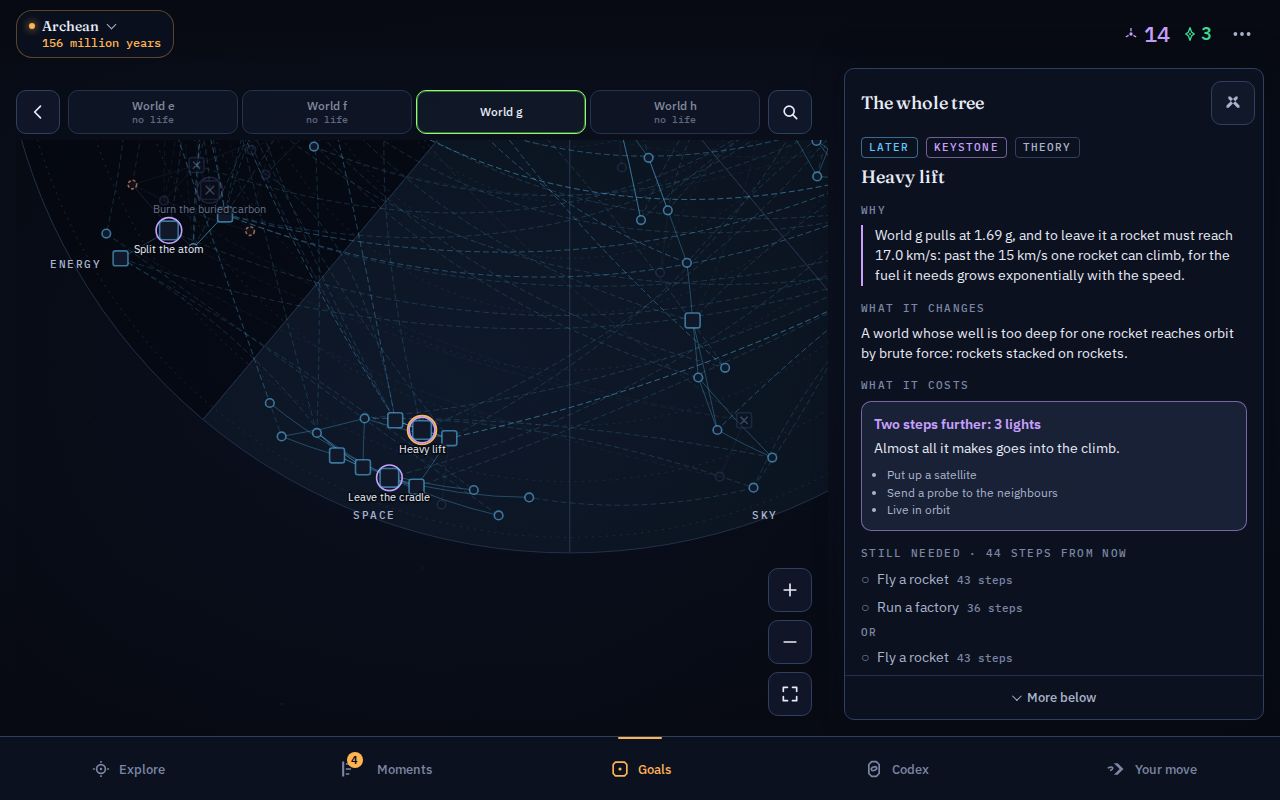Select the crossed-out Burn the buried carbon node
Image resolution: width=1280 pixels, height=800 pixels.
209,190
